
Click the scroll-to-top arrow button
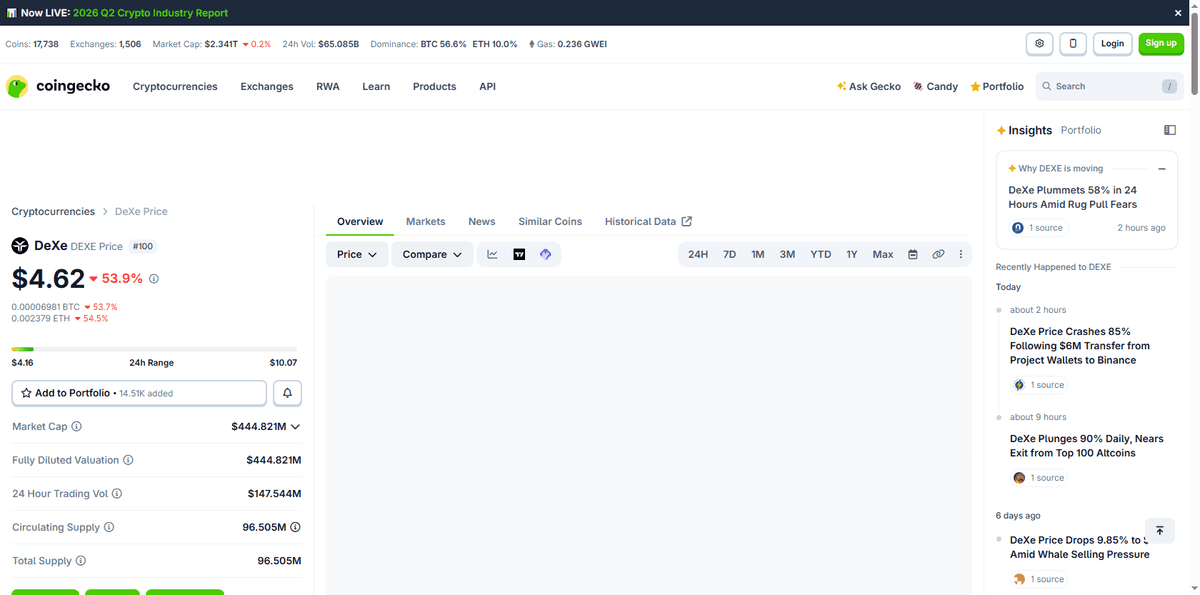pos(1160,531)
